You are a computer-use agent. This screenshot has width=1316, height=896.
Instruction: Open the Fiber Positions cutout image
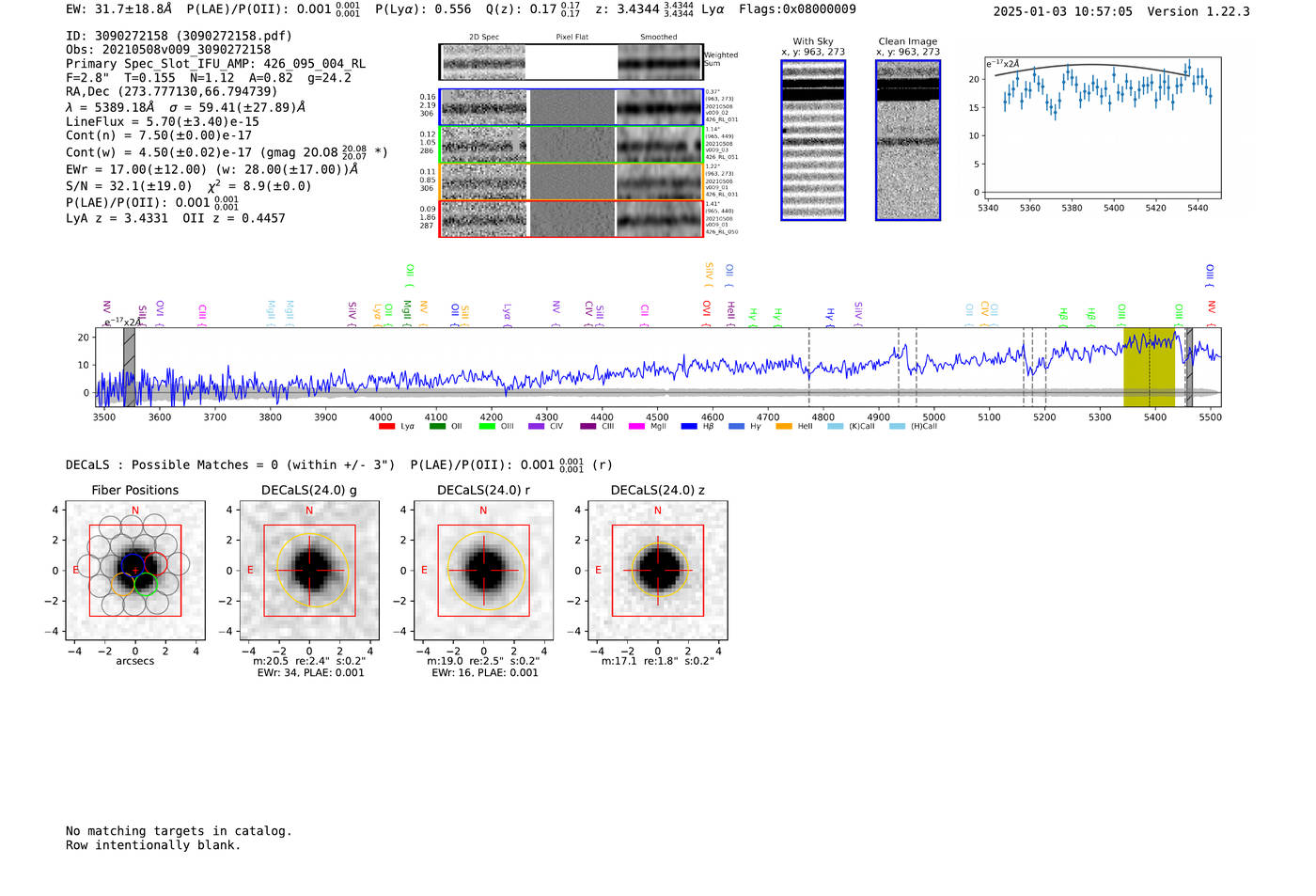coord(135,571)
